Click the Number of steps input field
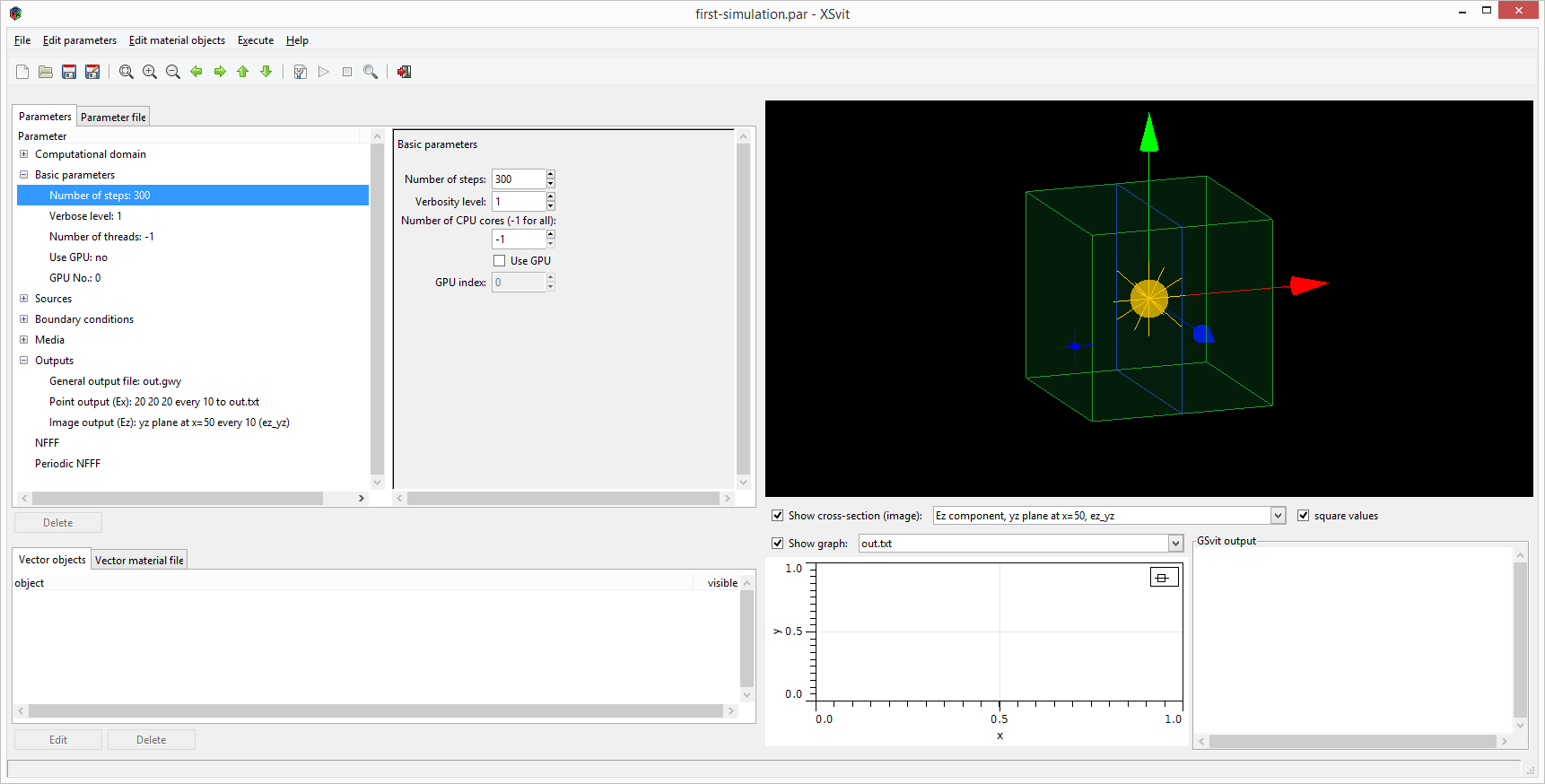 pyautogui.click(x=519, y=179)
